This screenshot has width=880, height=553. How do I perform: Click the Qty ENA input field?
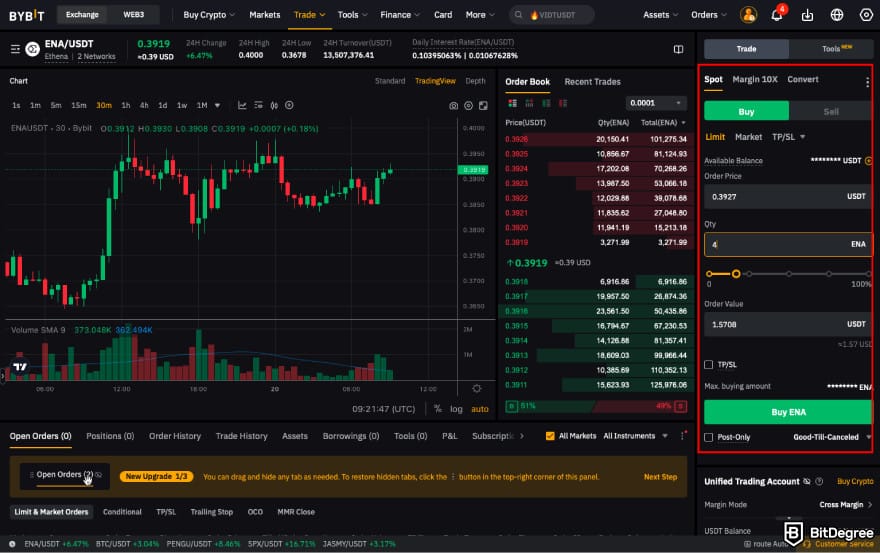click(788, 245)
